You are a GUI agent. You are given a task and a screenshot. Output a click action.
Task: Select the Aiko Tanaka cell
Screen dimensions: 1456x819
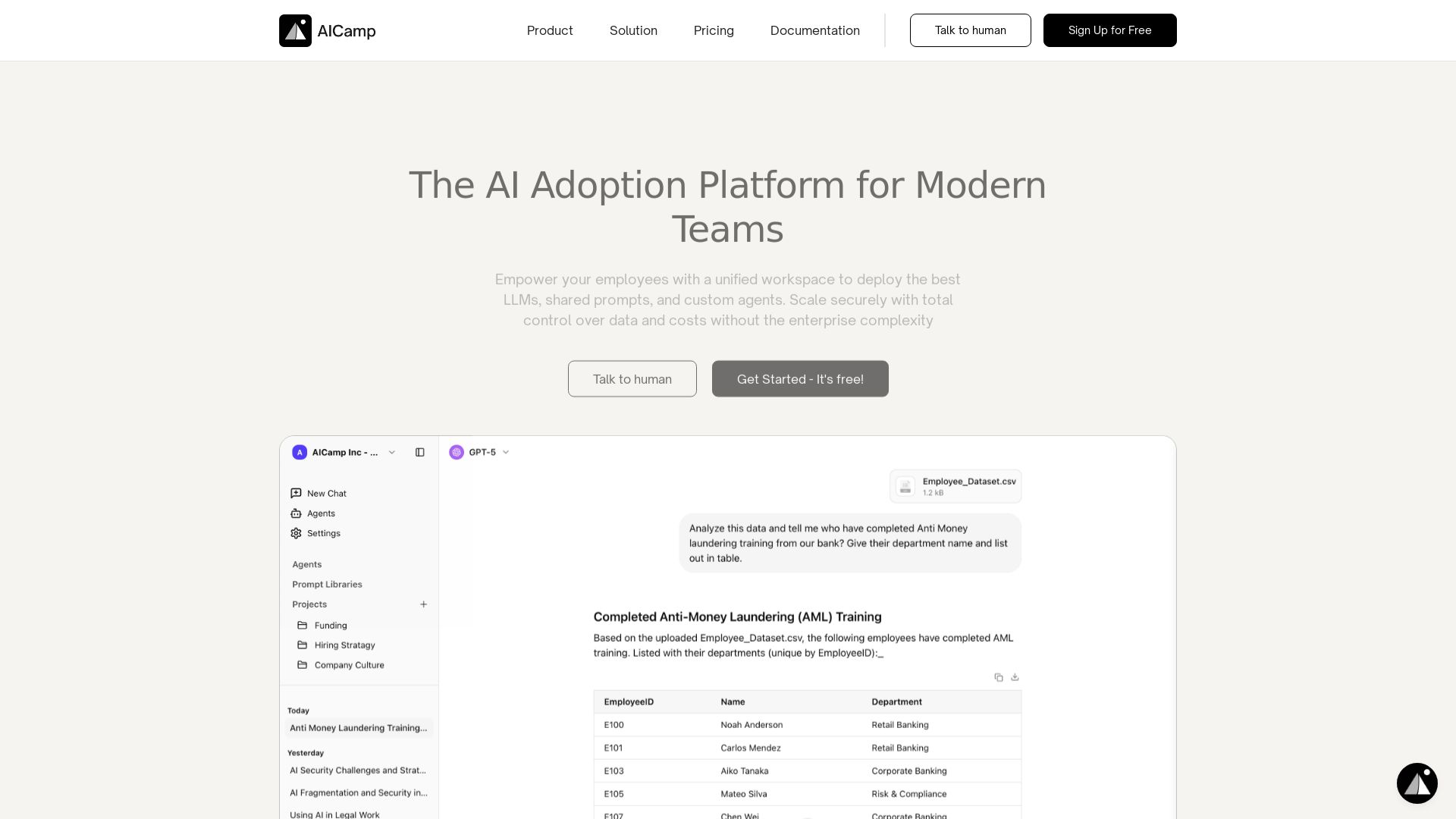tap(745, 771)
